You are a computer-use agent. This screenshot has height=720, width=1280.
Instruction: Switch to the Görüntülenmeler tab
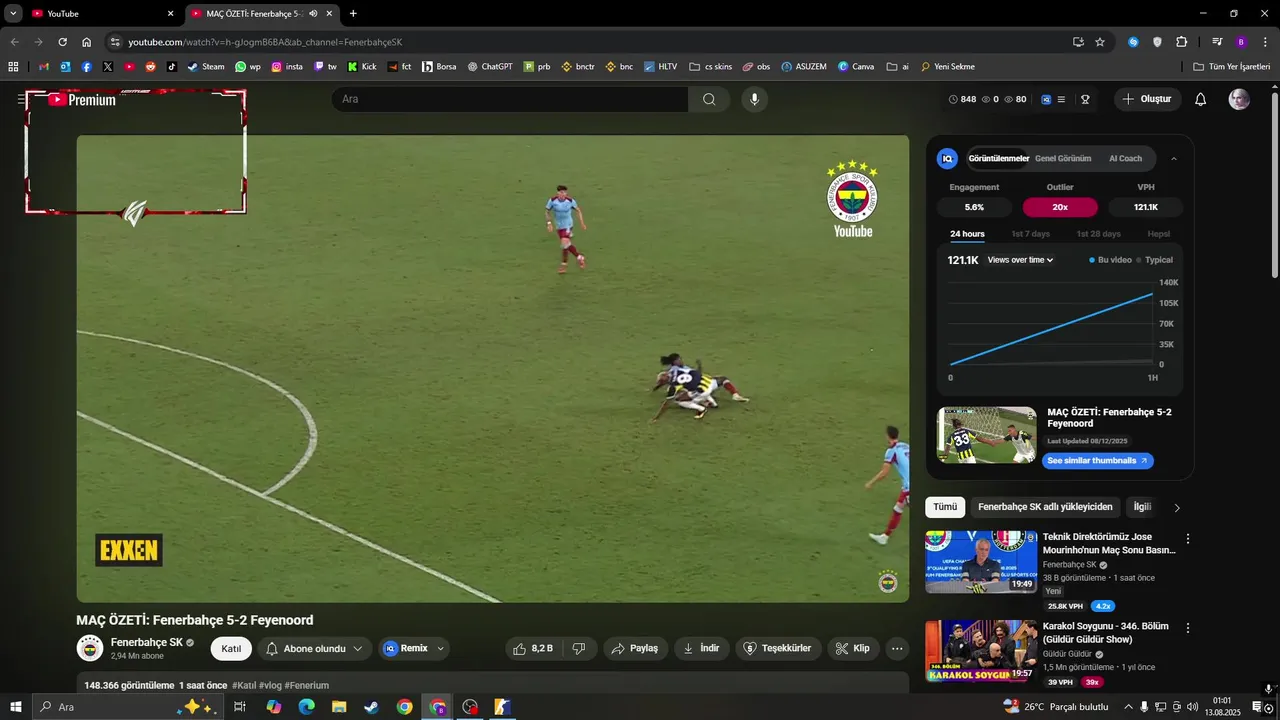point(998,158)
